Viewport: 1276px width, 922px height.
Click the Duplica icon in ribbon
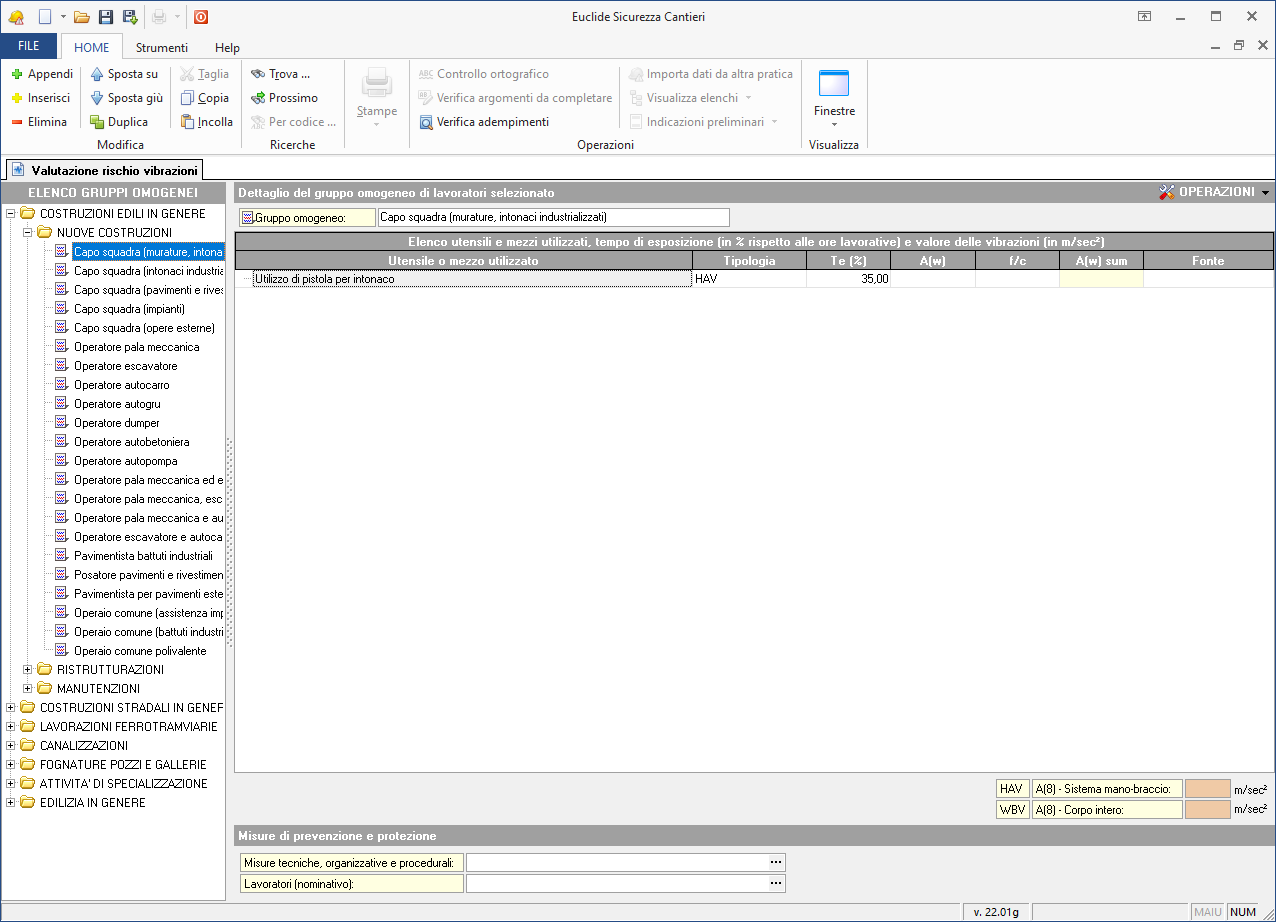tap(97, 122)
